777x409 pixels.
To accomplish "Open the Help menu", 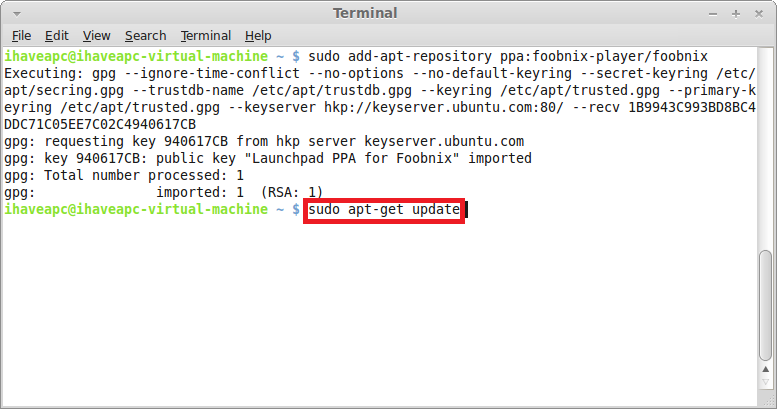I will 258,36.
